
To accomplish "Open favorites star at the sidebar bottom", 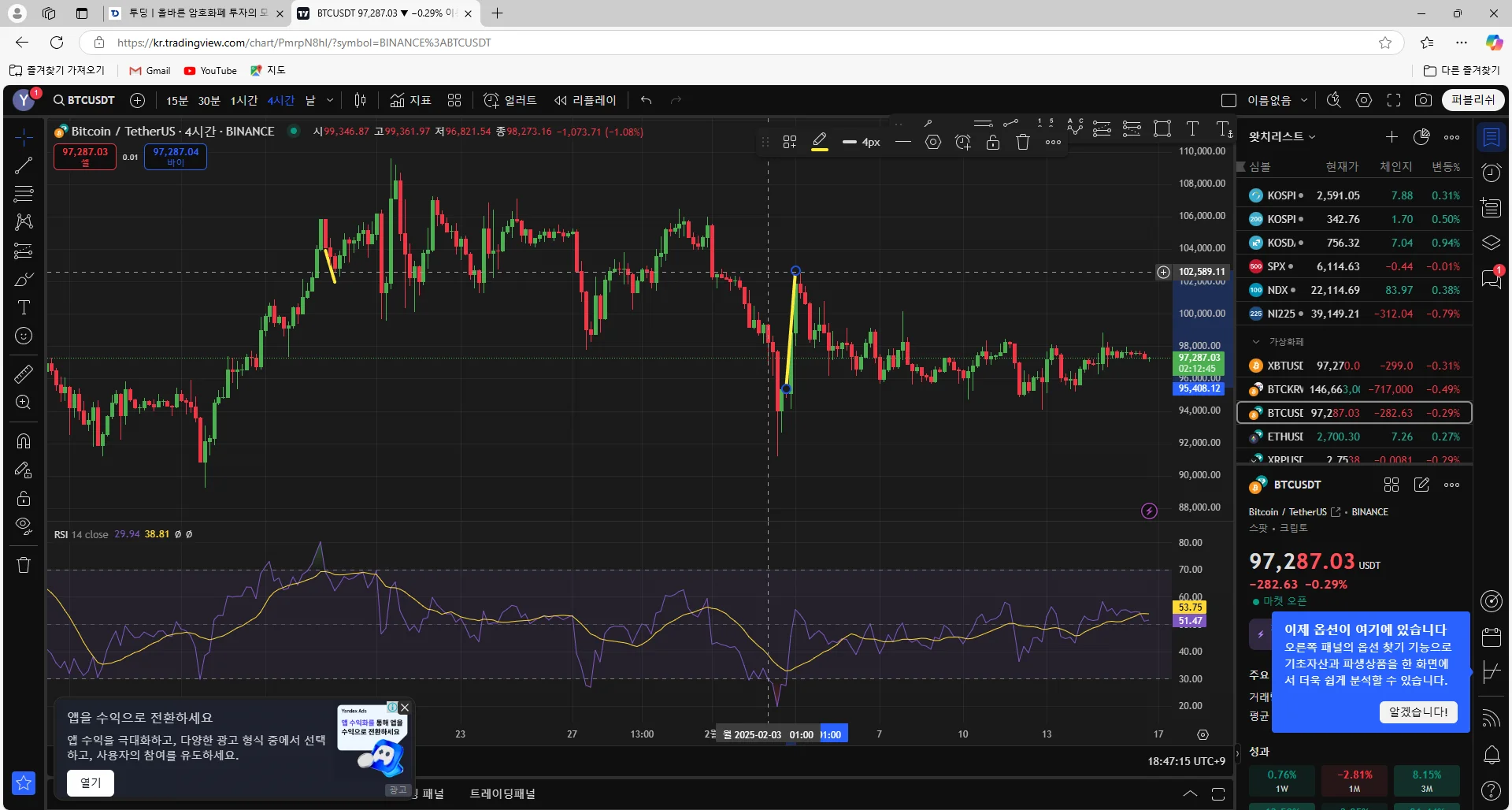I will [24, 782].
